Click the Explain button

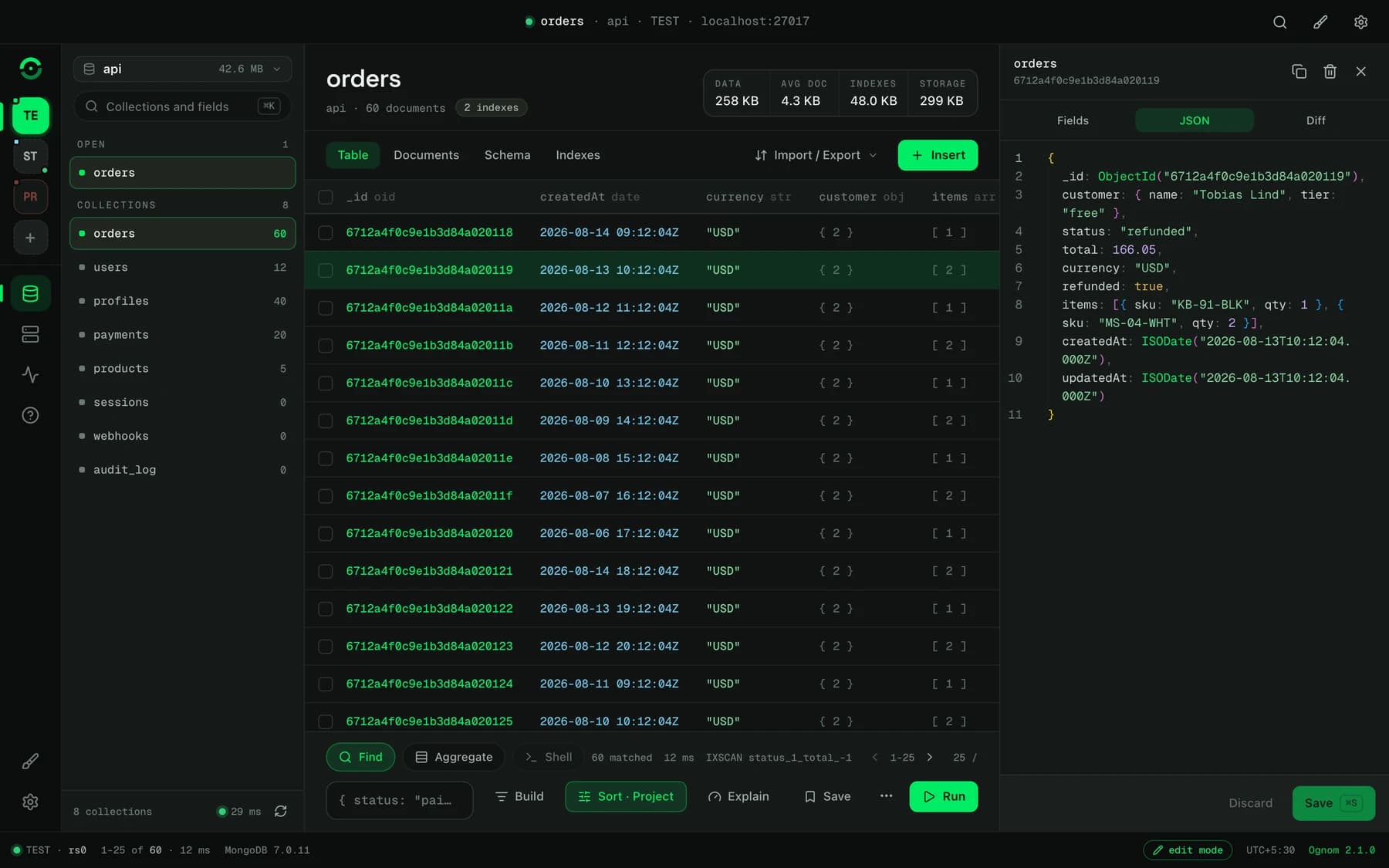738,796
